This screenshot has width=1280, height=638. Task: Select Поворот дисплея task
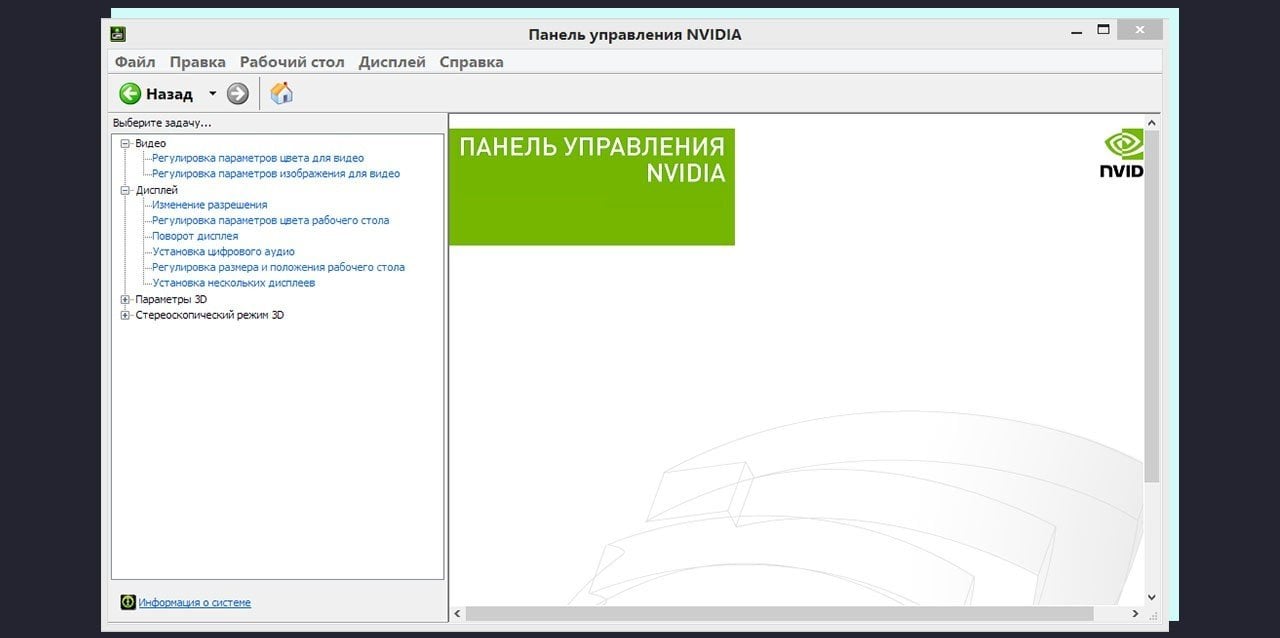[x=195, y=236]
